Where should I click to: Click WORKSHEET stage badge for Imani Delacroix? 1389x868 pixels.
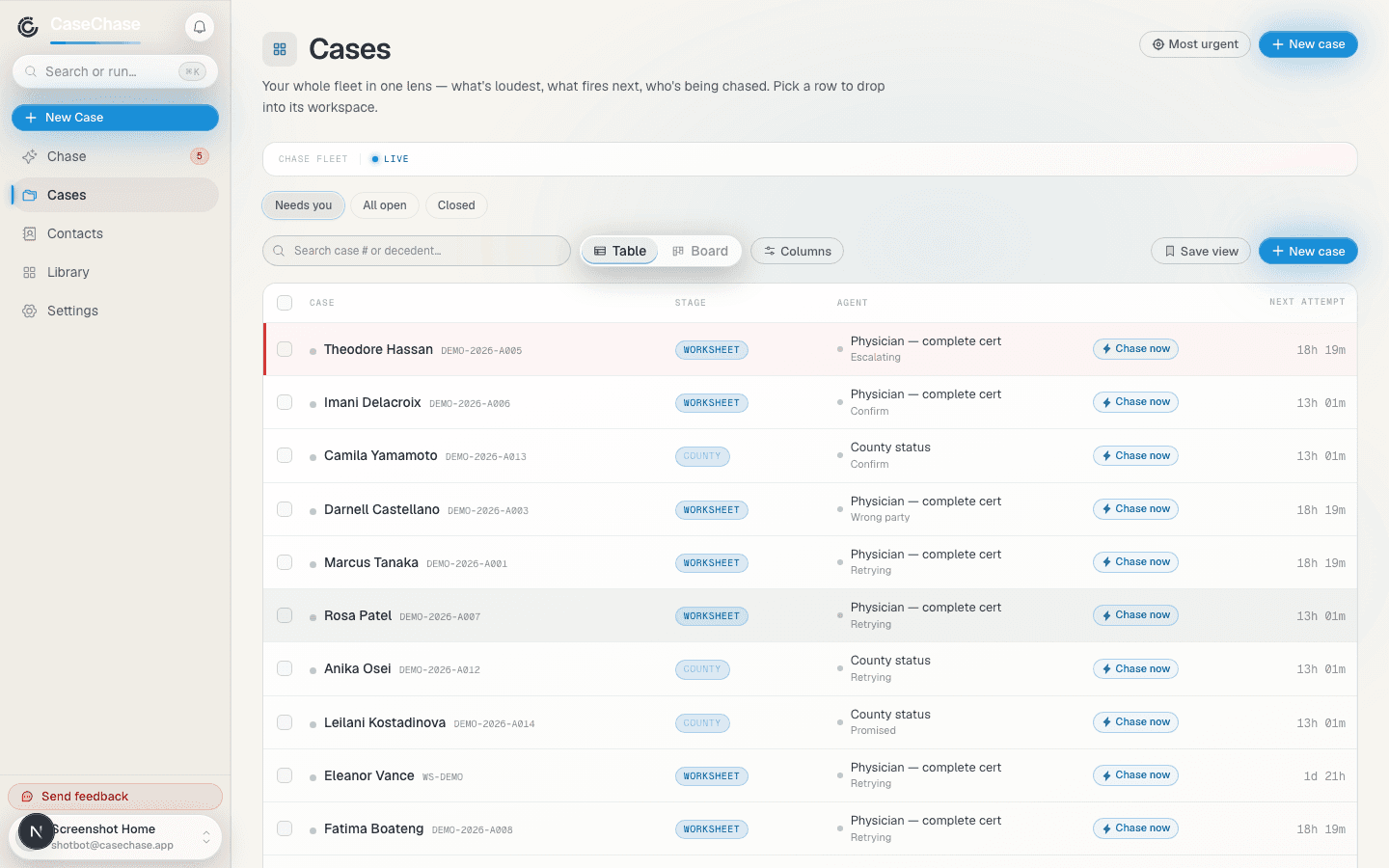tap(712, 403)
